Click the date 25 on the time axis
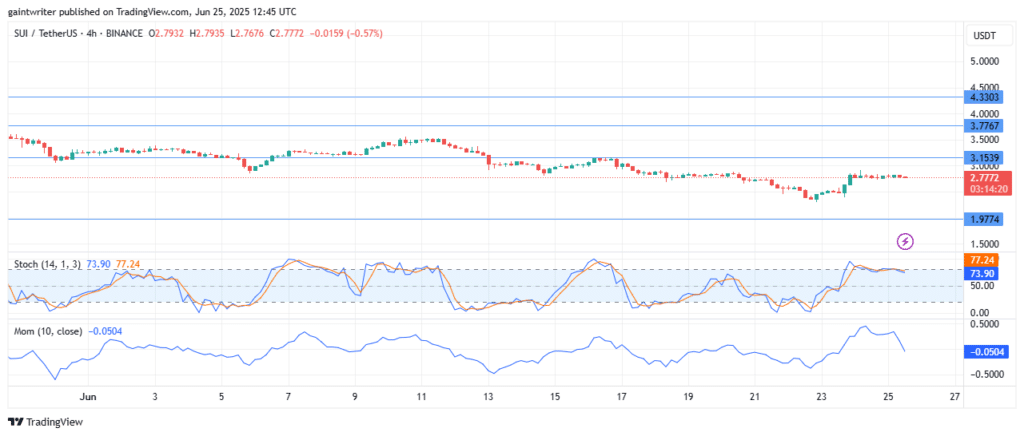This screenshot has height=436, width=1024. [889, 396]
